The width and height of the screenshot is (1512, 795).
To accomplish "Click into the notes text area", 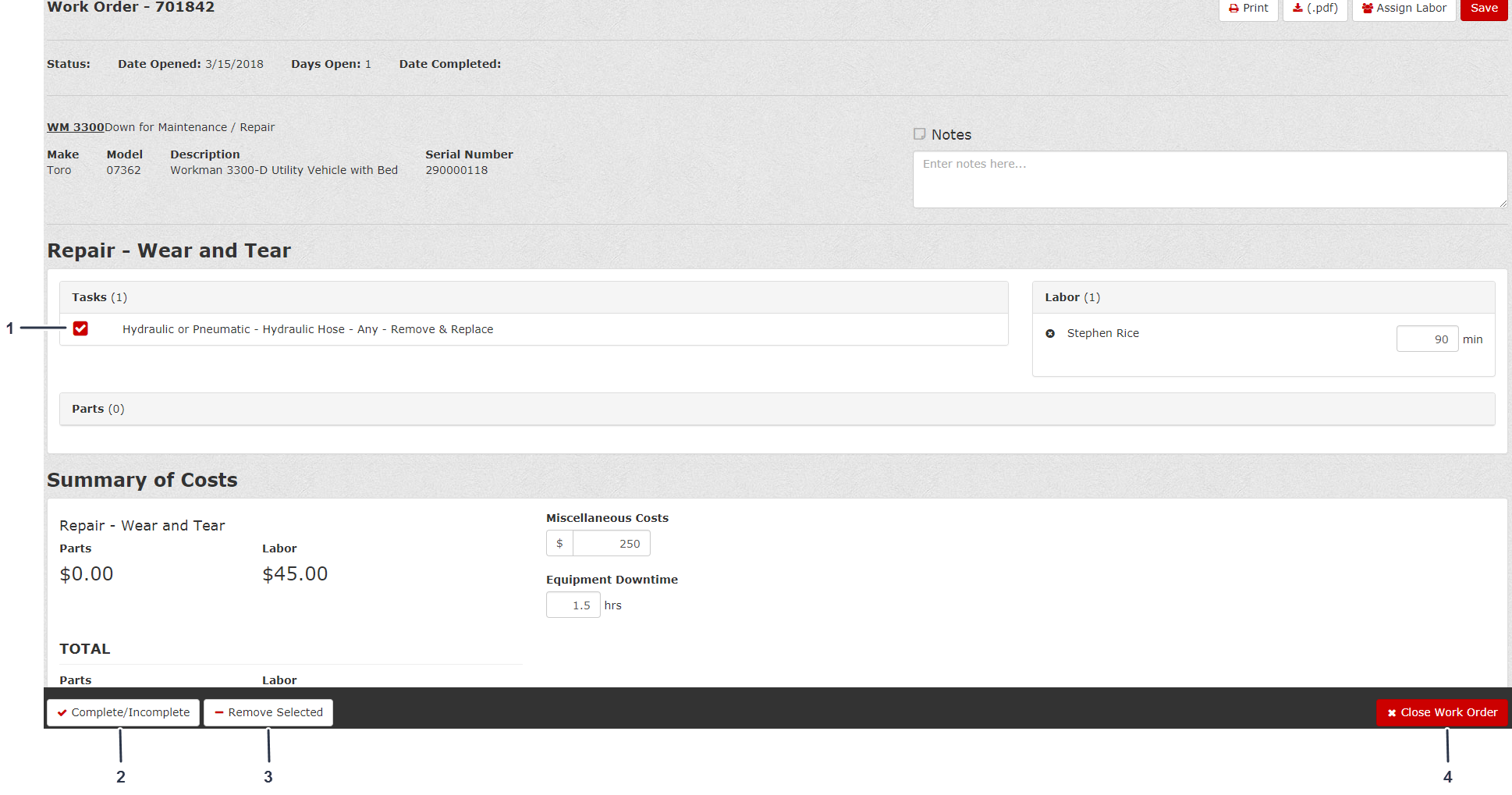I will 1209,179.
